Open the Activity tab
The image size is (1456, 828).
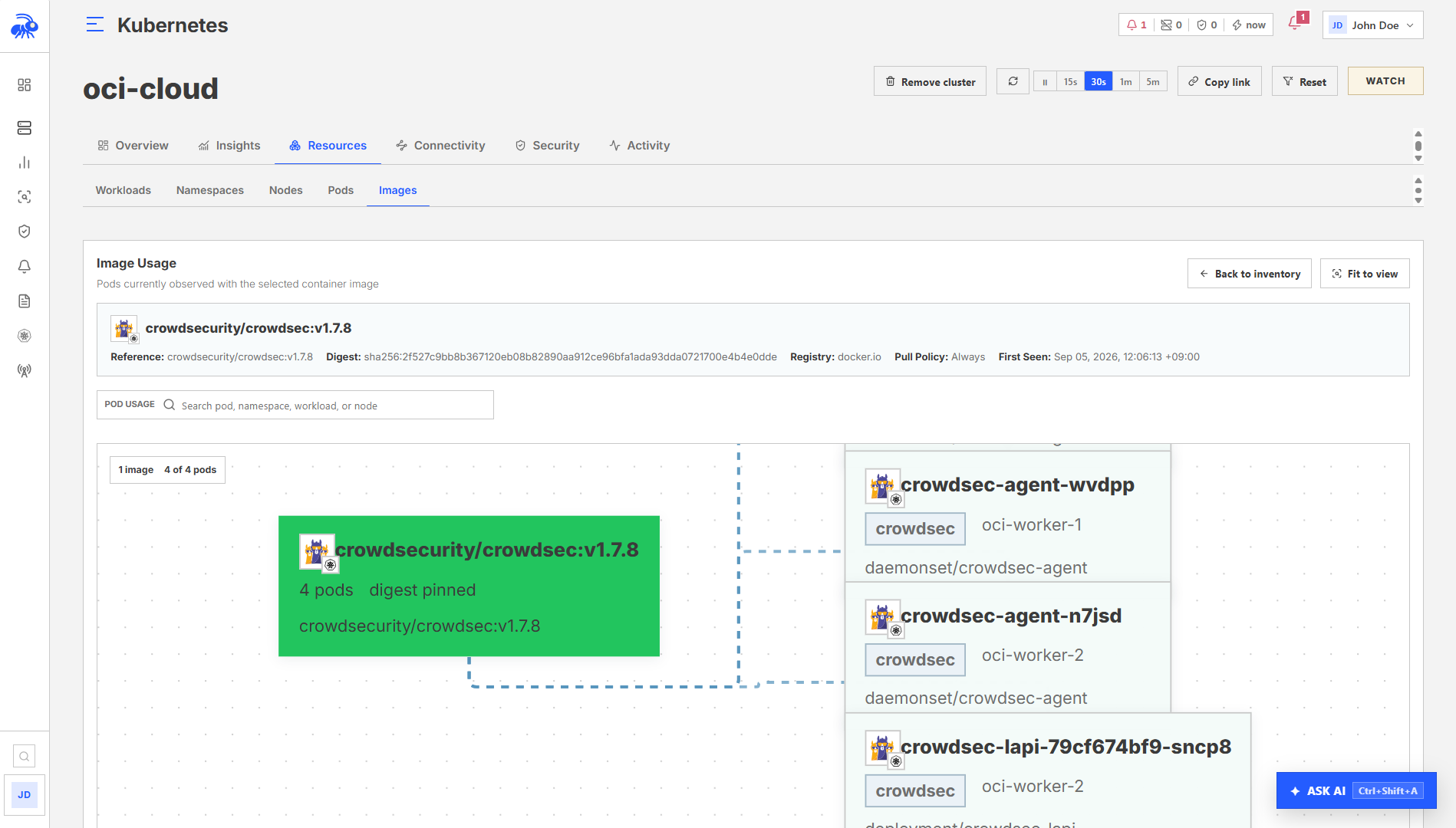click(639, 146)
